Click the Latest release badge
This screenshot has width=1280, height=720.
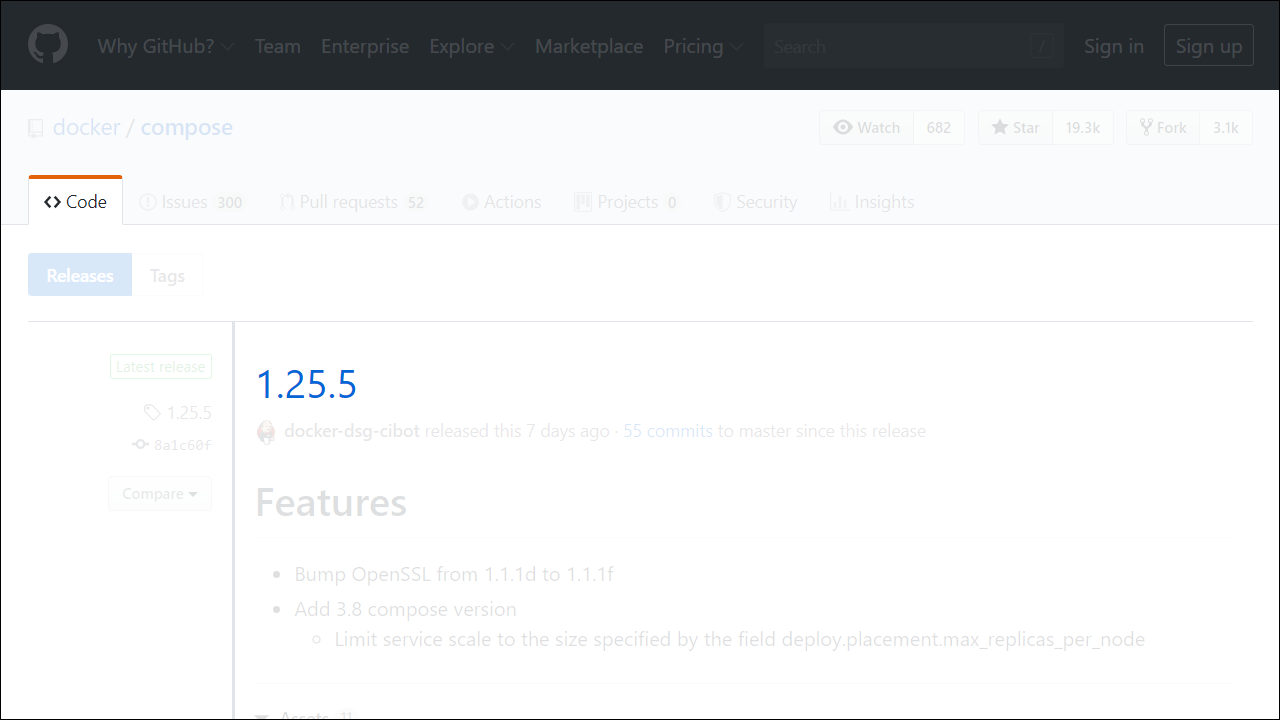pos(161,367)
